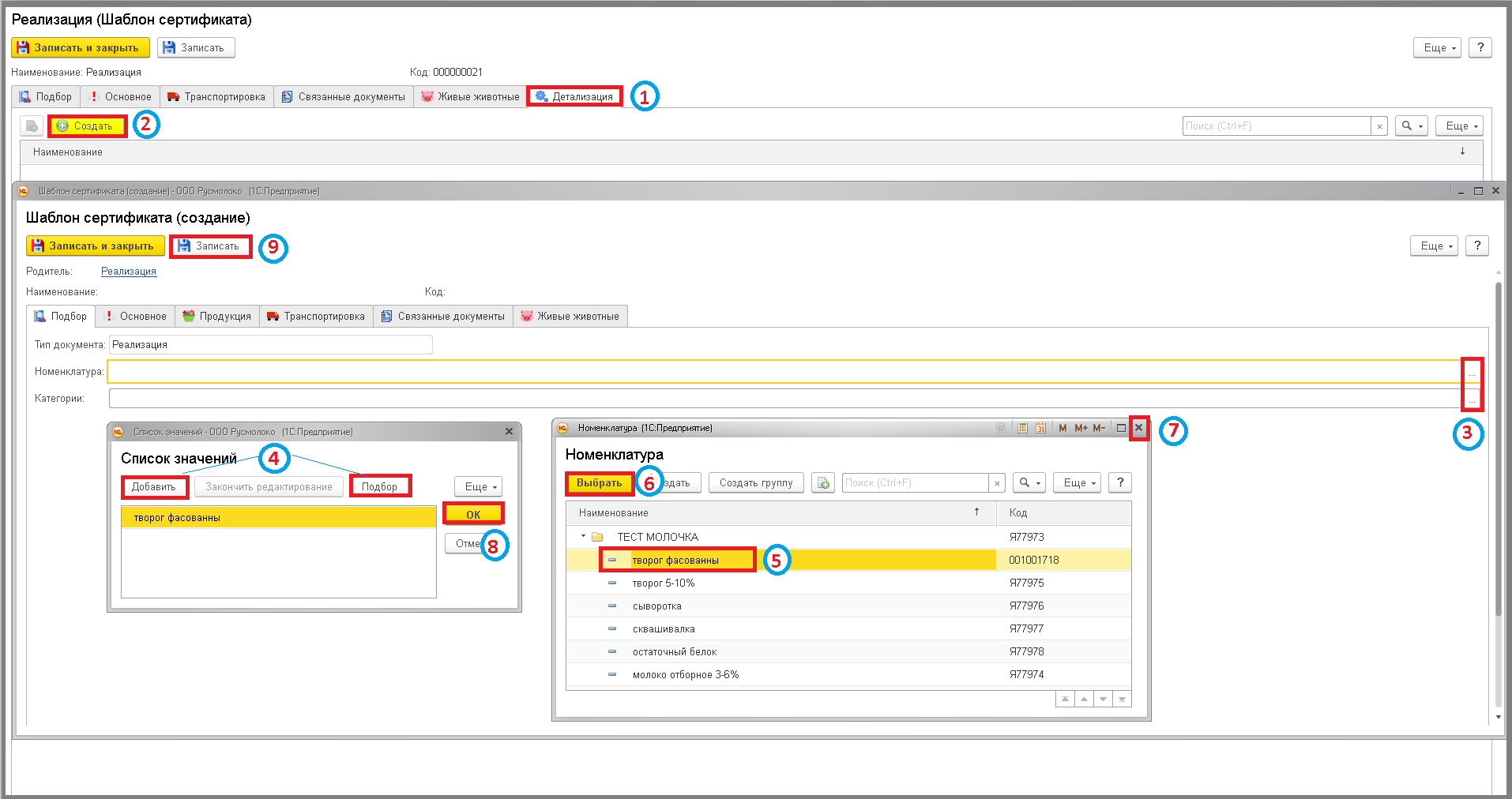Click Наименование column header in Детализация list
This screenshot has height=799, width=1512.
click(x=68, y=152)
